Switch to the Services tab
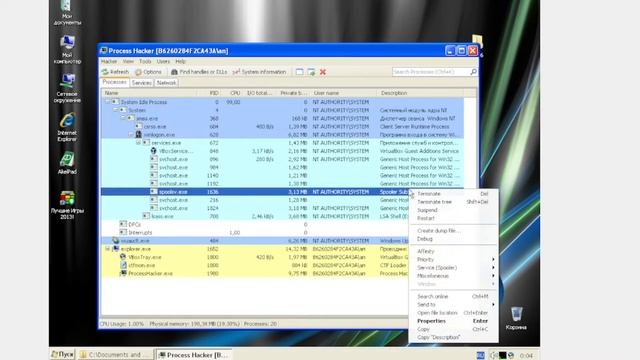Viewport: 640px width, 360px height. coord(142,83)
